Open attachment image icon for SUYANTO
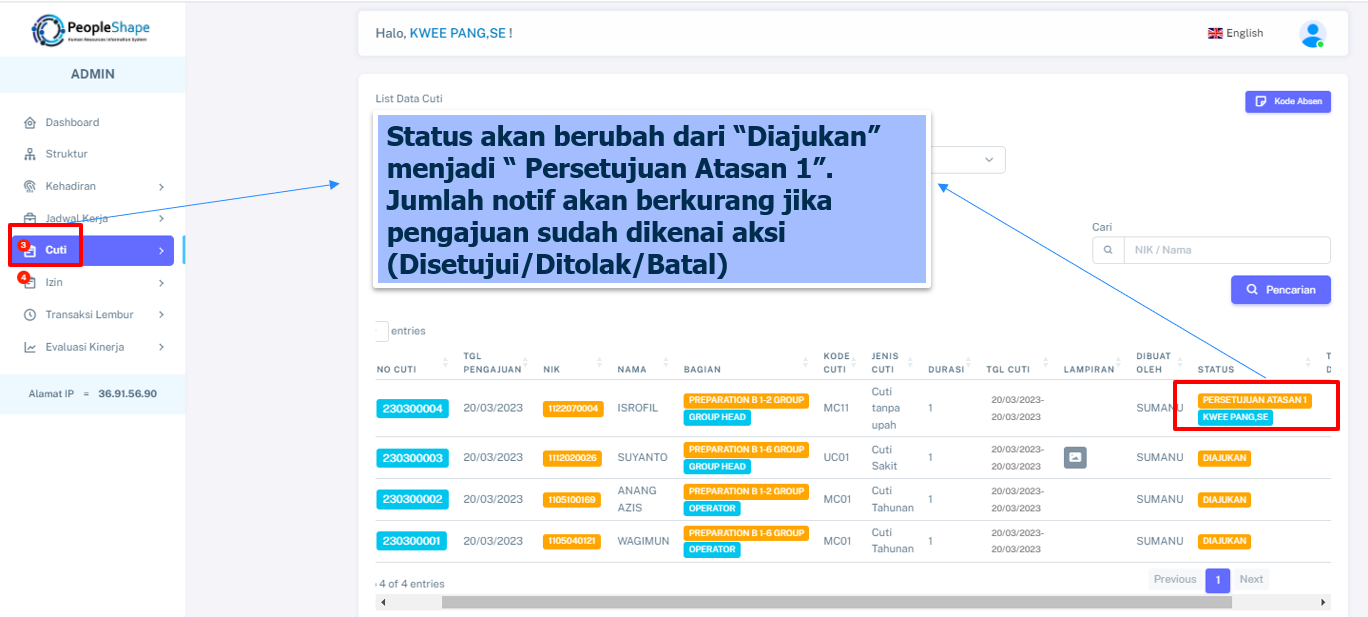The image size is (1368, 617). [1075, 457]
